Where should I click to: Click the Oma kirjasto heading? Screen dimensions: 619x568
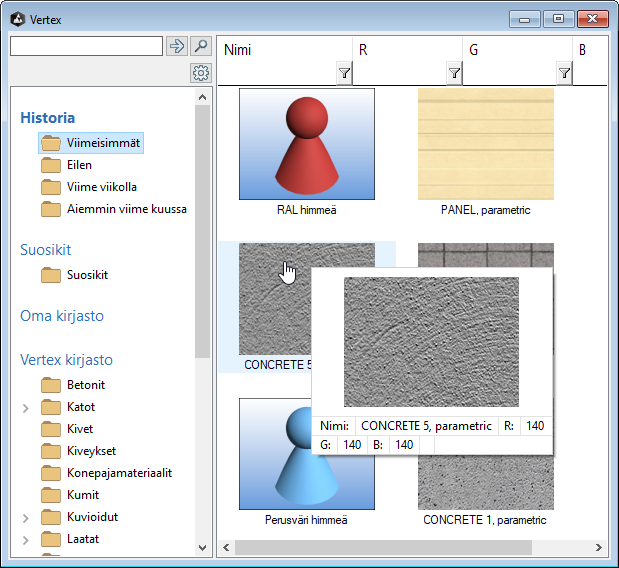(x=62, y=316)
